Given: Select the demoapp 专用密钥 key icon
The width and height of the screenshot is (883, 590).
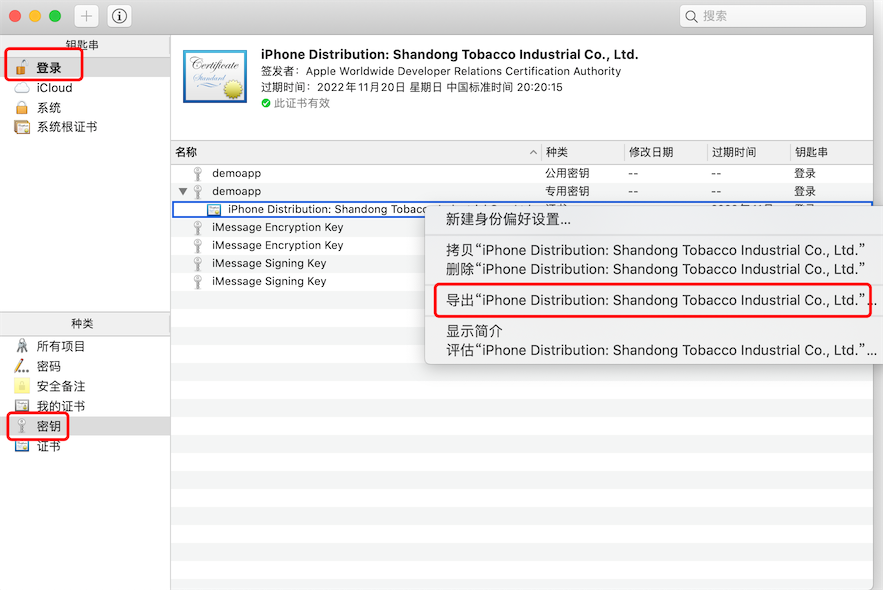Looking at the screenshot, I should click(x=198, y=191).
